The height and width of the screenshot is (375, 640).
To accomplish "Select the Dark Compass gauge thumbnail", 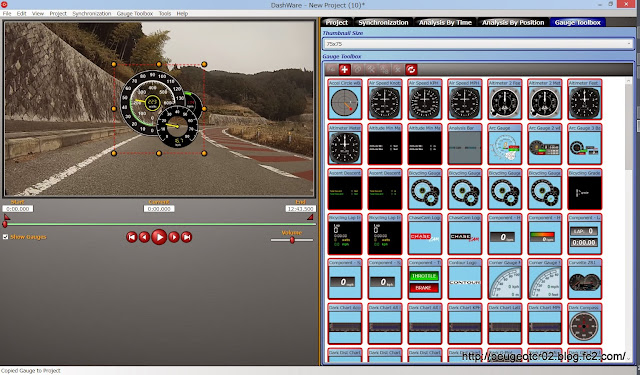I will pos(584,324).
